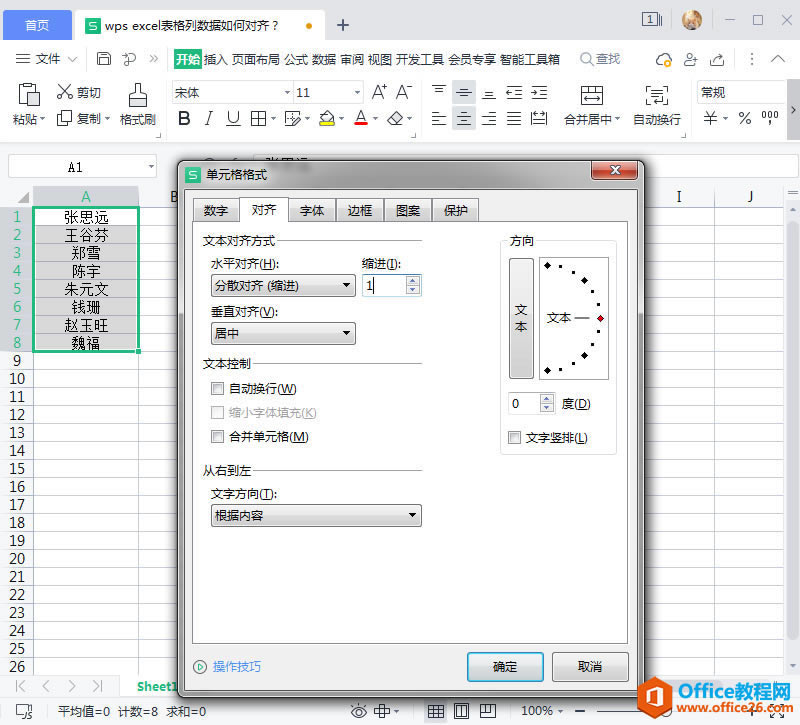Viewport: 800px width, 725px height.
Task: Toggle Italic formatting
Action: tap(208, 118)
